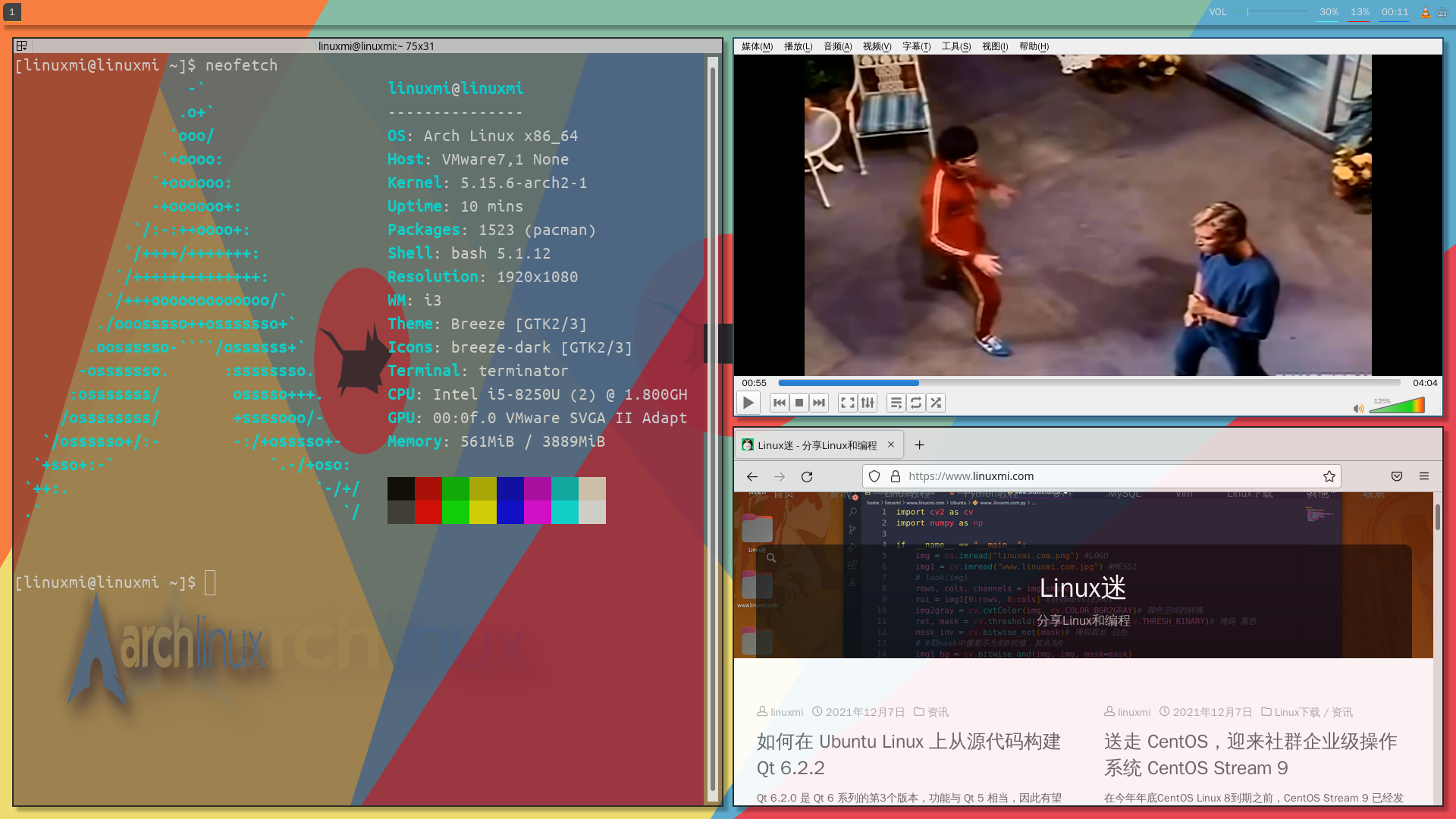Click the VLC play button
The image size is (1456, 819).
click(x=748, y=403)
